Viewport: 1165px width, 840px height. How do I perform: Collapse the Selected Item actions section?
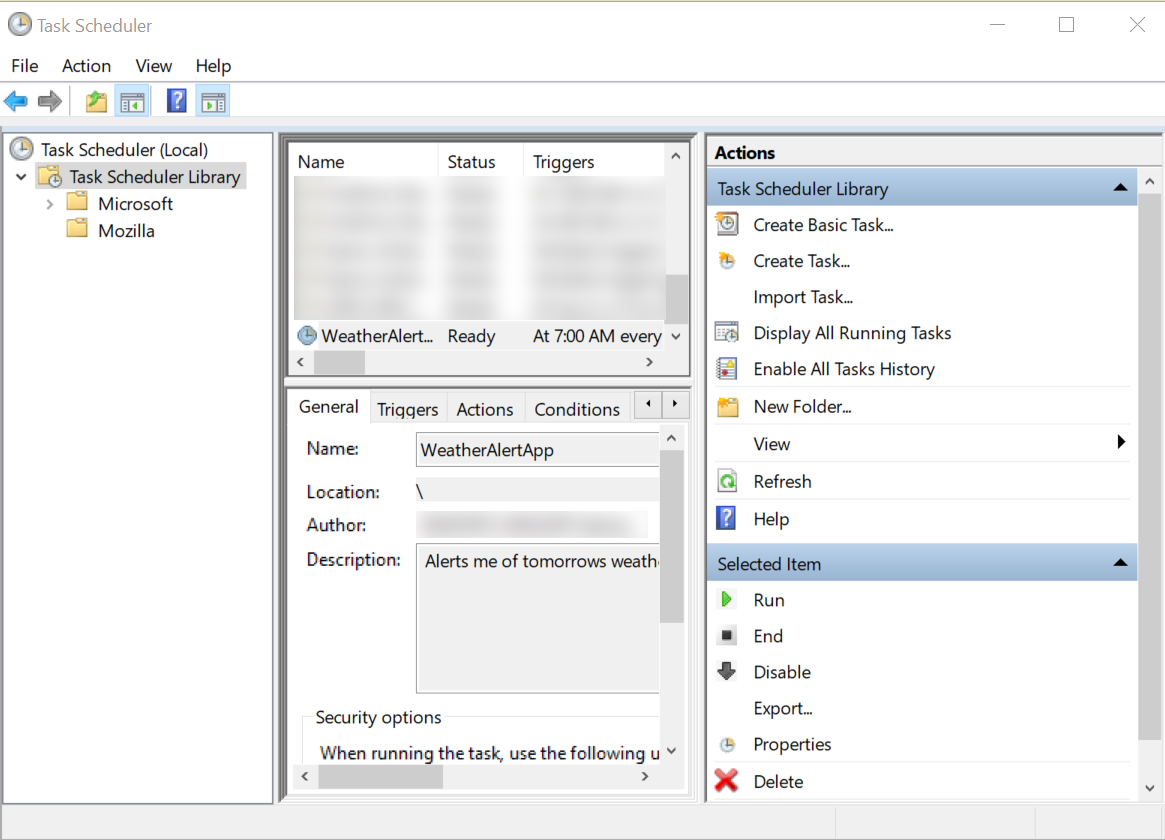[x=1120, y=563]
